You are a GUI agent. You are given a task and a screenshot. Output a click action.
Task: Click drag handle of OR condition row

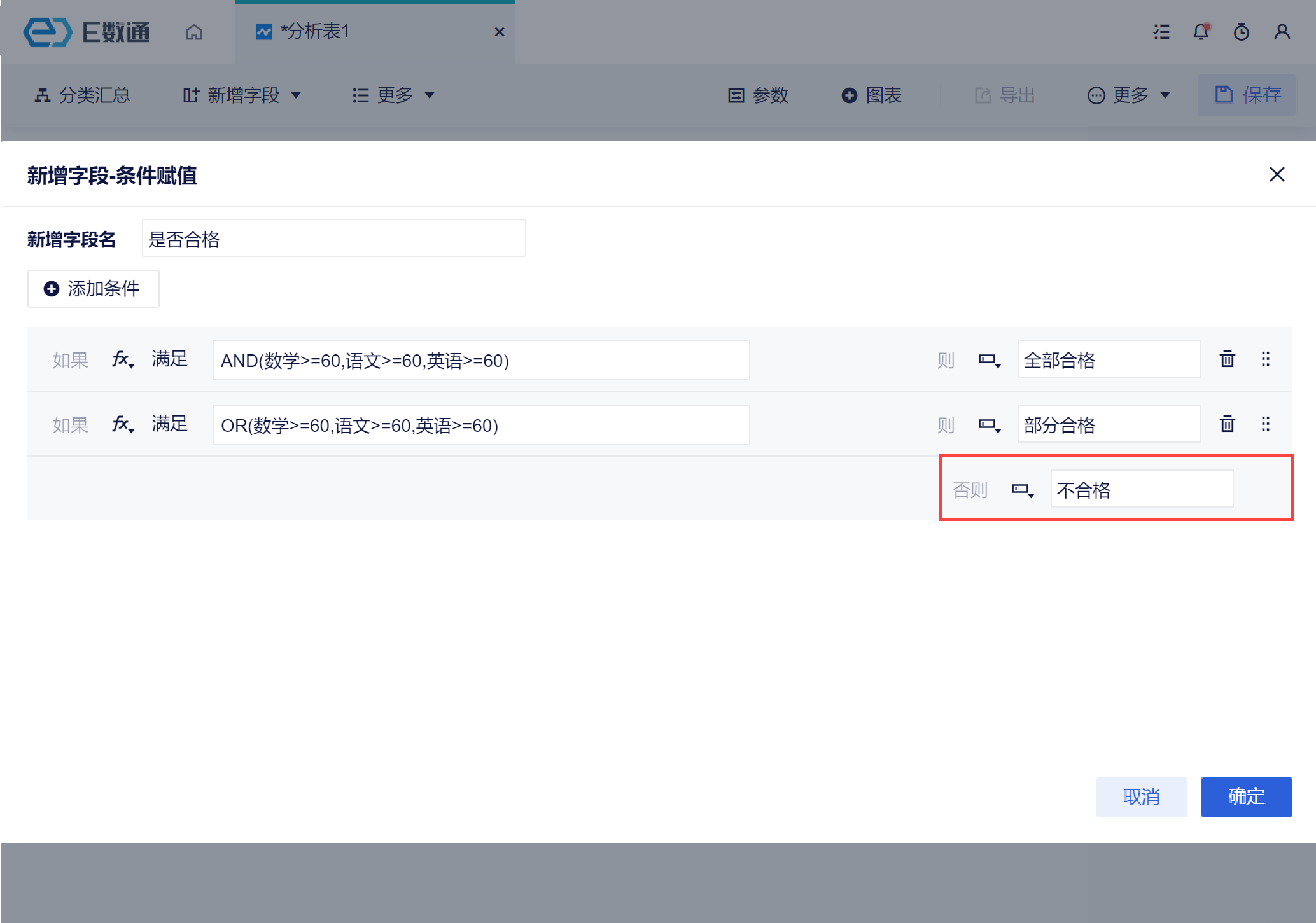click(x=1266, y=424)
